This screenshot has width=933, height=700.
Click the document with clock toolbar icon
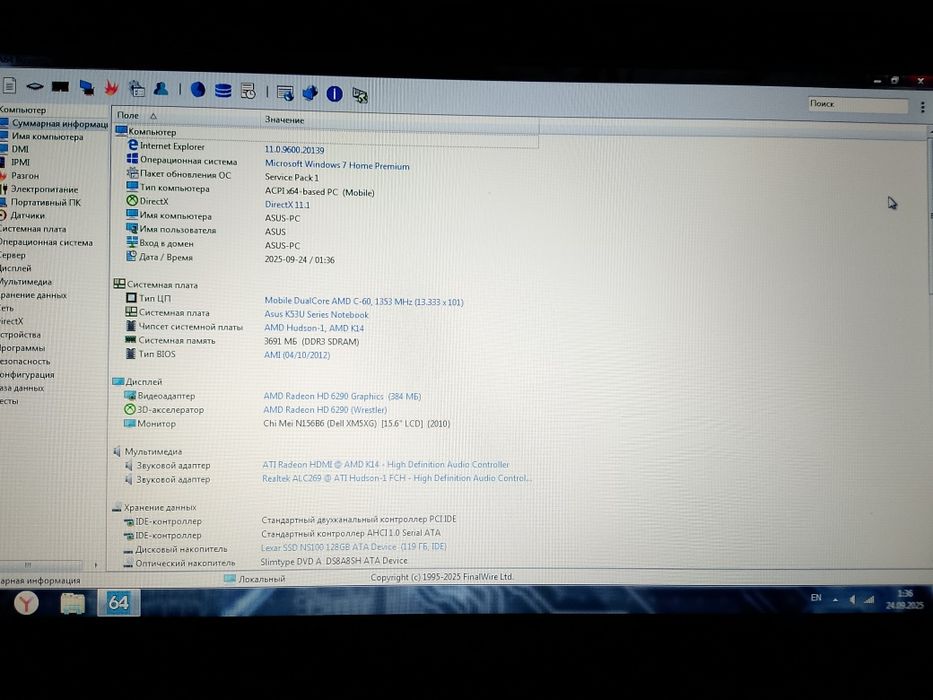coord(248,91)
